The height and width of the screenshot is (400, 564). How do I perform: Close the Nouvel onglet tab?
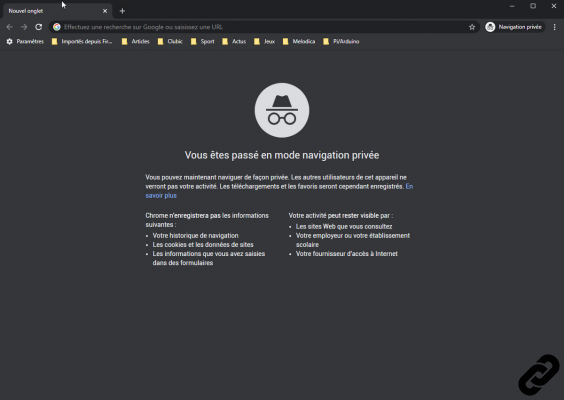click(x=105, y=11)
